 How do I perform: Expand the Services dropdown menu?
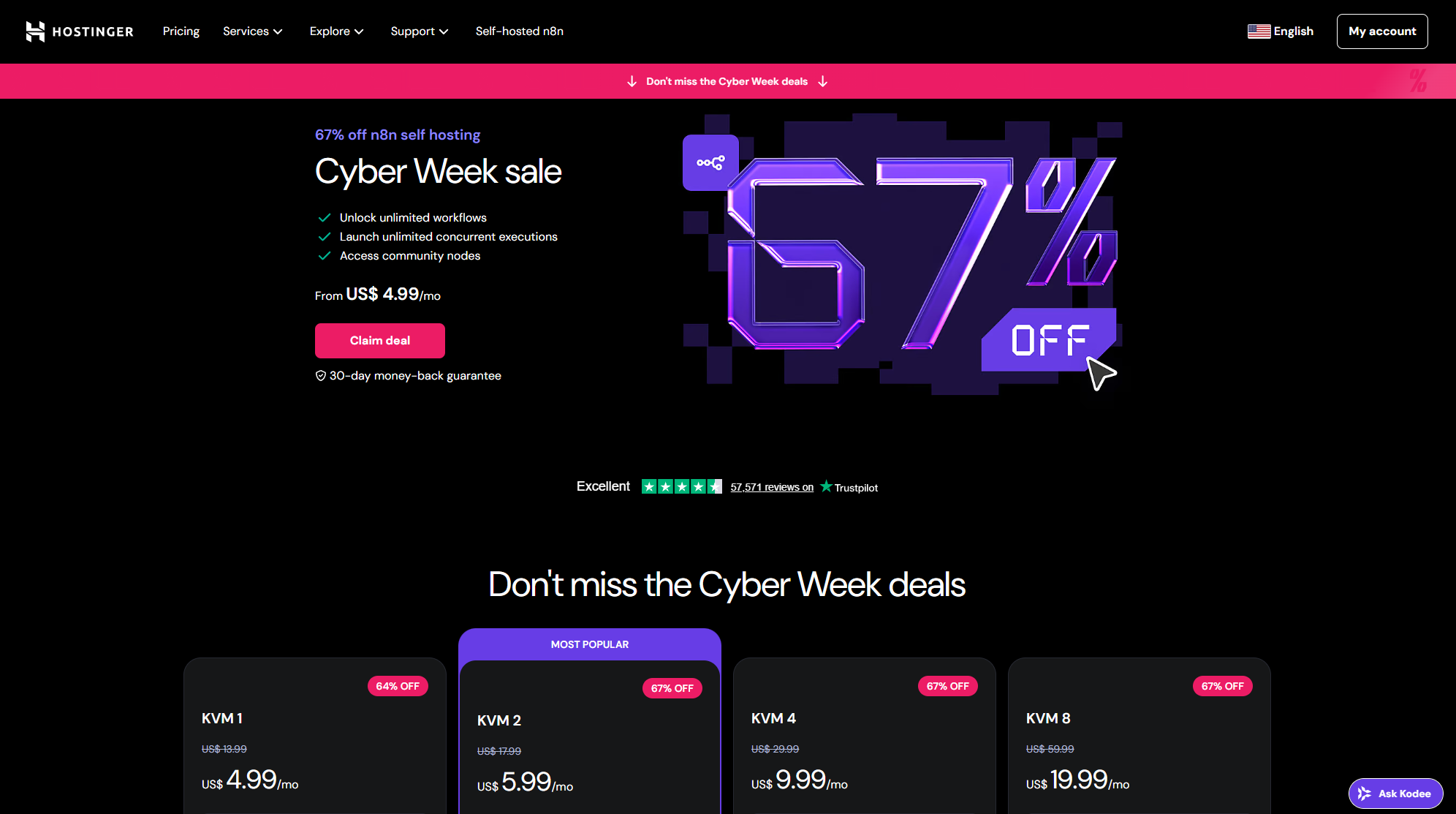[252, 31]
